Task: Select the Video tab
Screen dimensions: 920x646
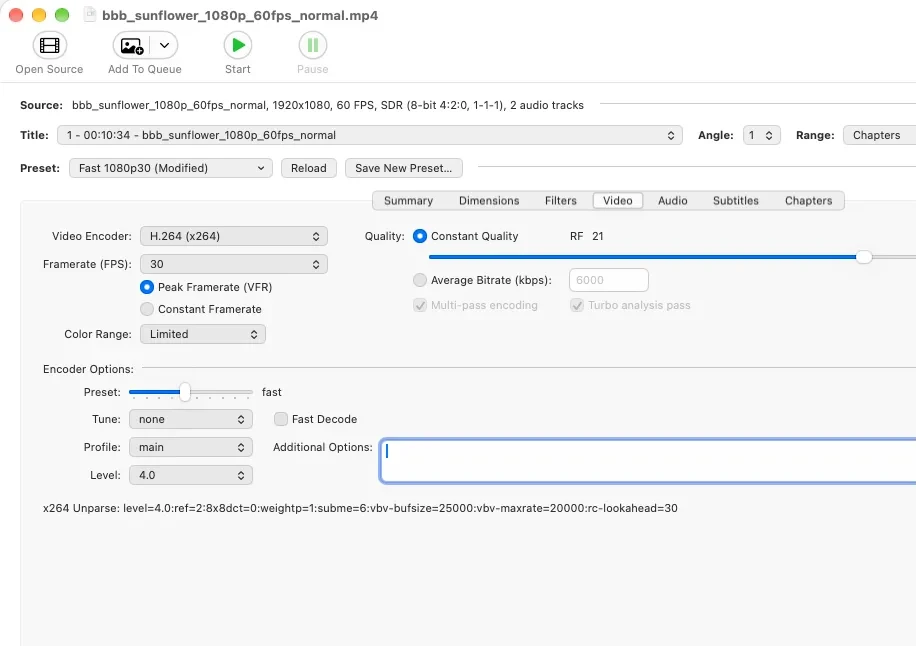Action: point(618,201)
